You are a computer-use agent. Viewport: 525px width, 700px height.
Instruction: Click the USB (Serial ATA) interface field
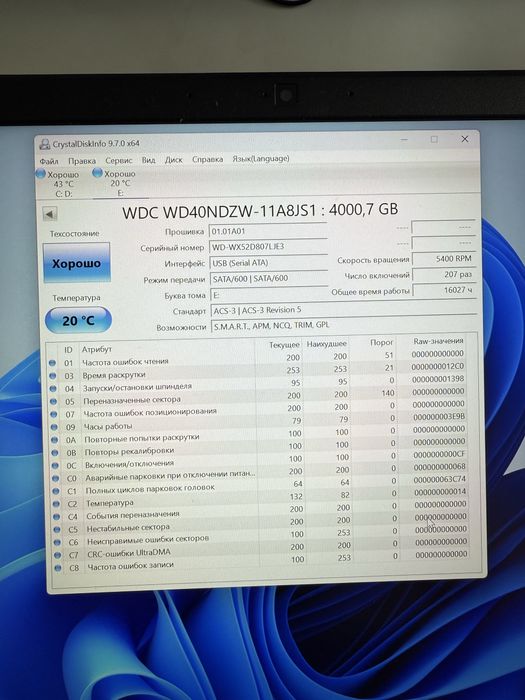pos(268,262)
